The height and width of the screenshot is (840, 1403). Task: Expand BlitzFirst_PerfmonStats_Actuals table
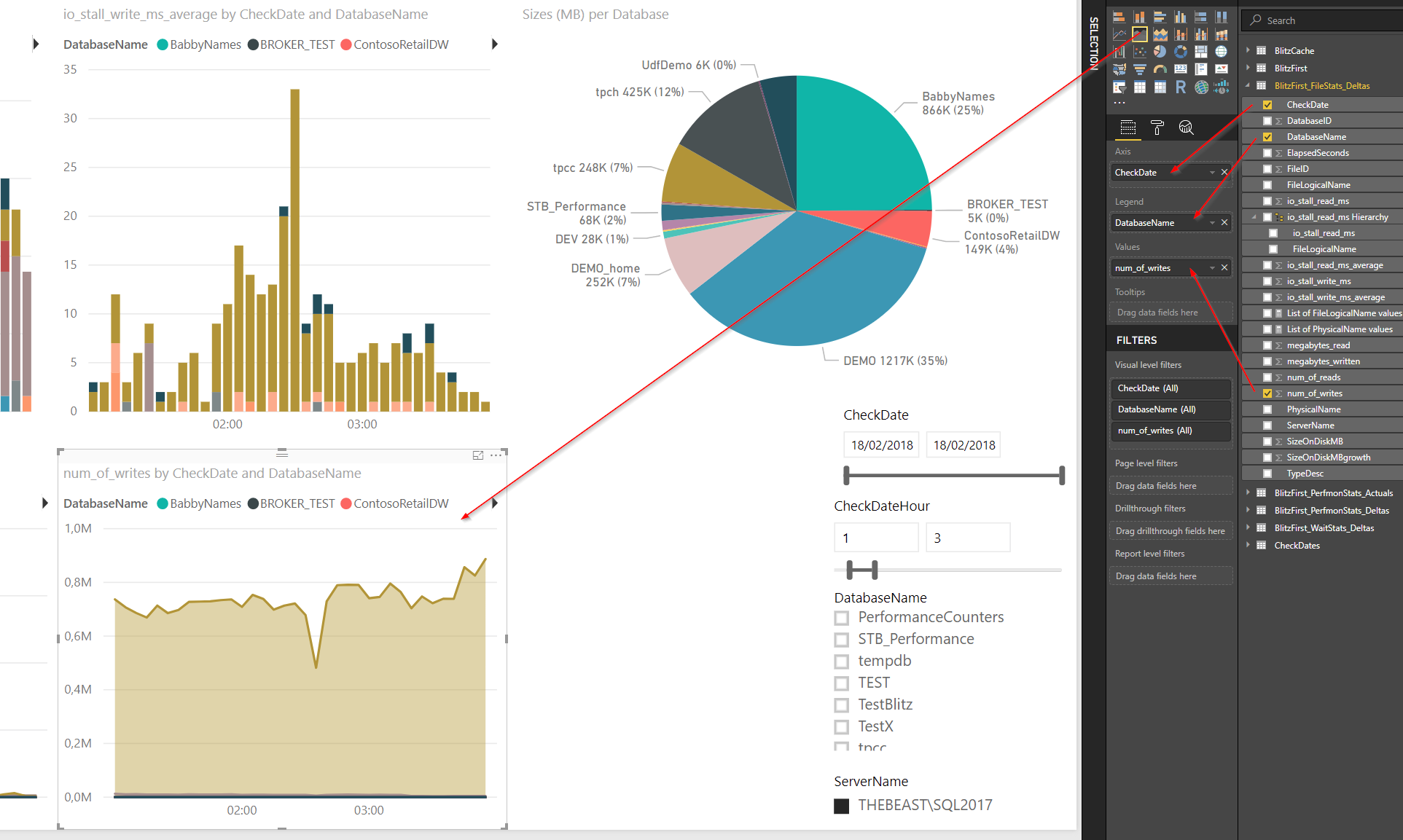(1248, 493)
